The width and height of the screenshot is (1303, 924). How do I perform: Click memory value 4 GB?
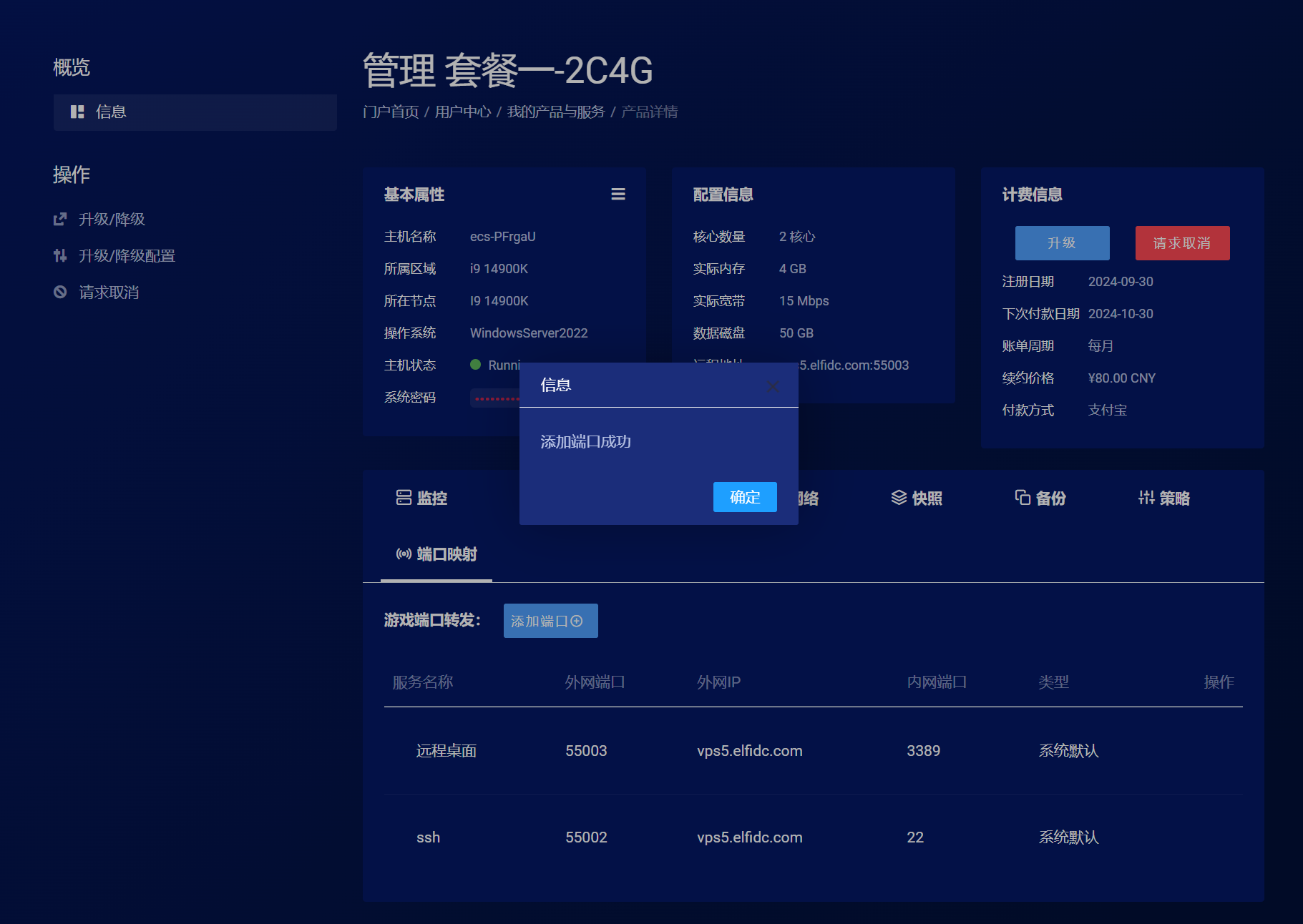pyautogui.click(x=792, y=269)
